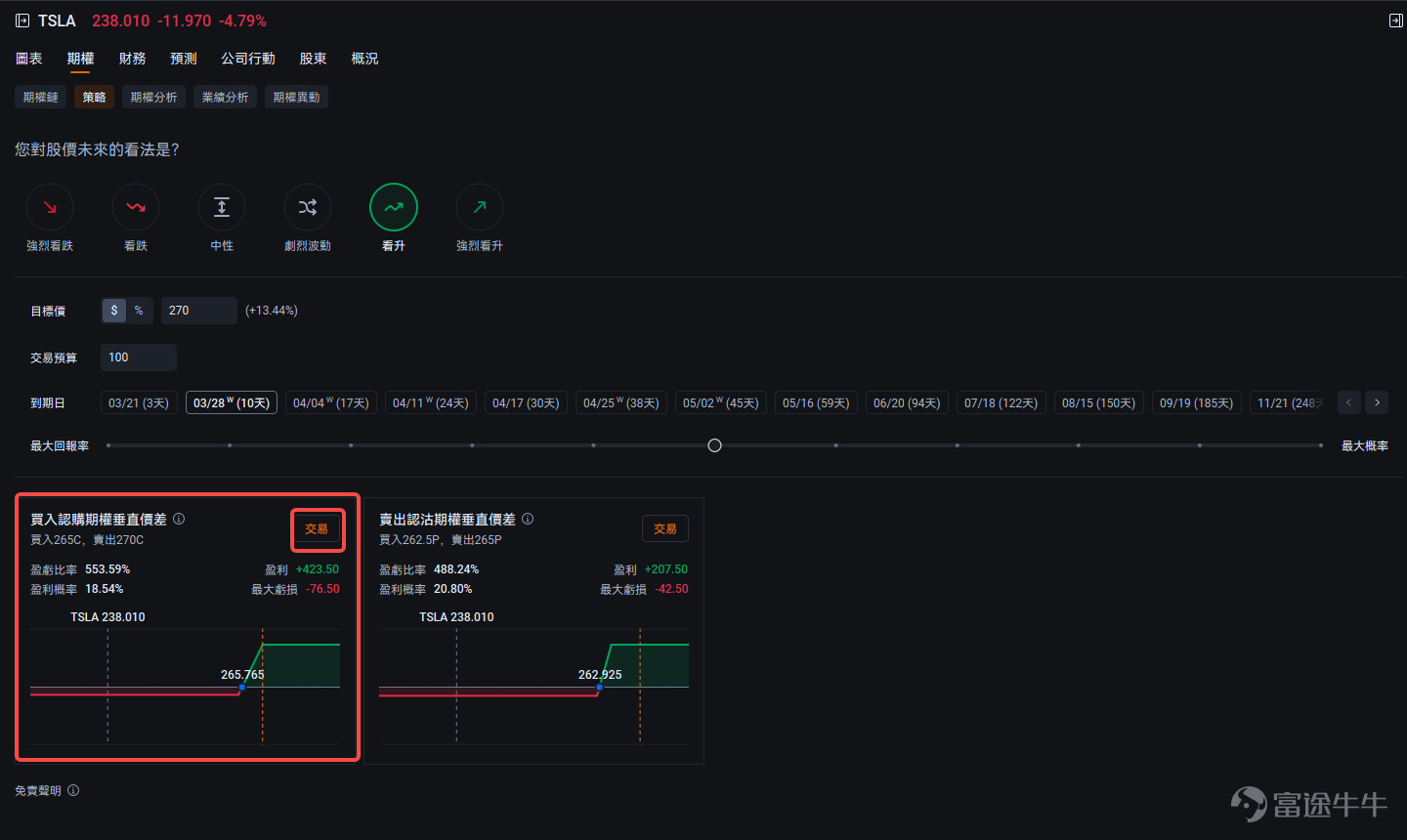Viewport: 1407px width, 840px height.
Task: Choose expiry date 03/28 (10天)
Action: pyautogui.click(x=232, y=402)
